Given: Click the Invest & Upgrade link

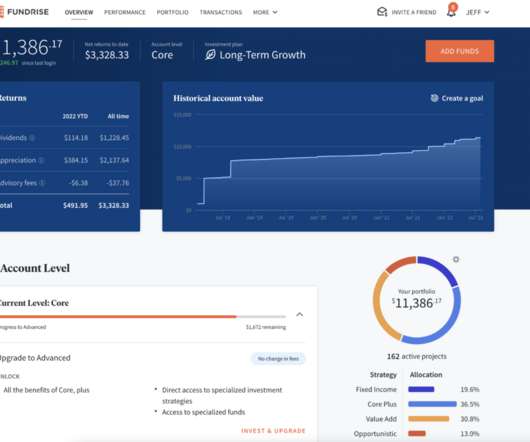Looking at the screenshot, I should [x=273, y=431].
